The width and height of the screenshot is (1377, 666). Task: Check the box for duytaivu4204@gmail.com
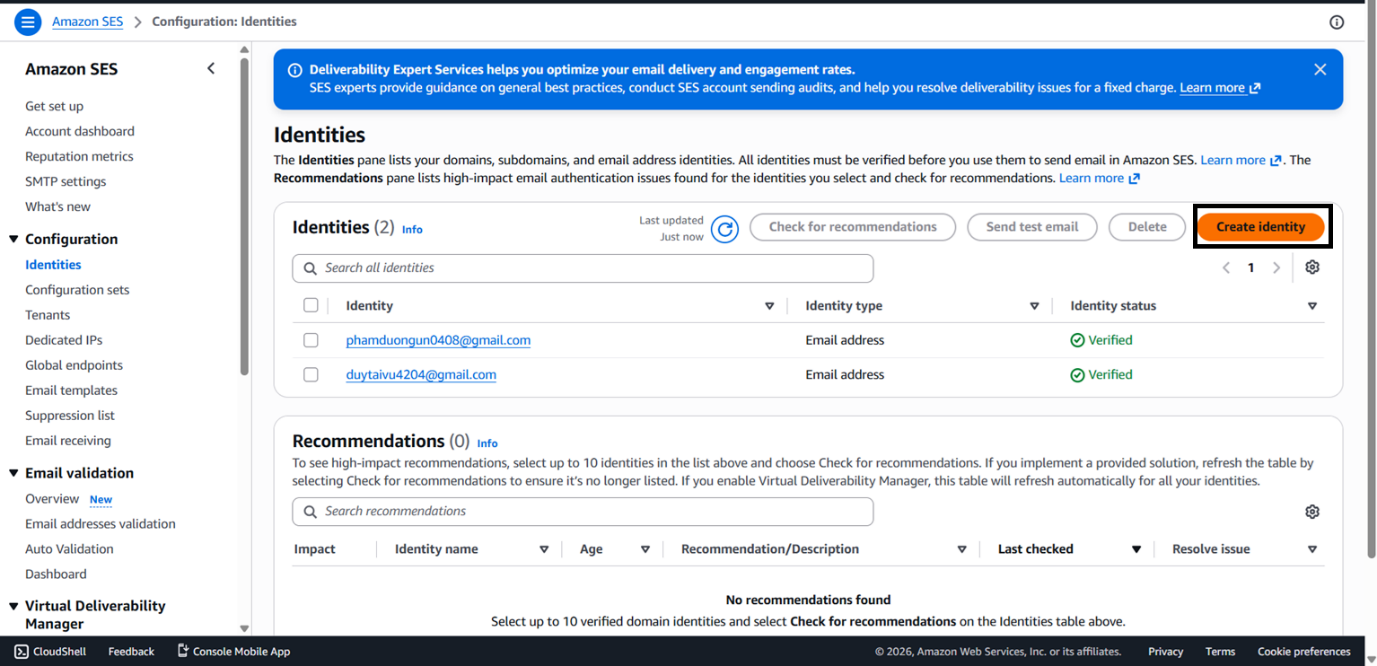pyautogui.click(x=311, y=374)
